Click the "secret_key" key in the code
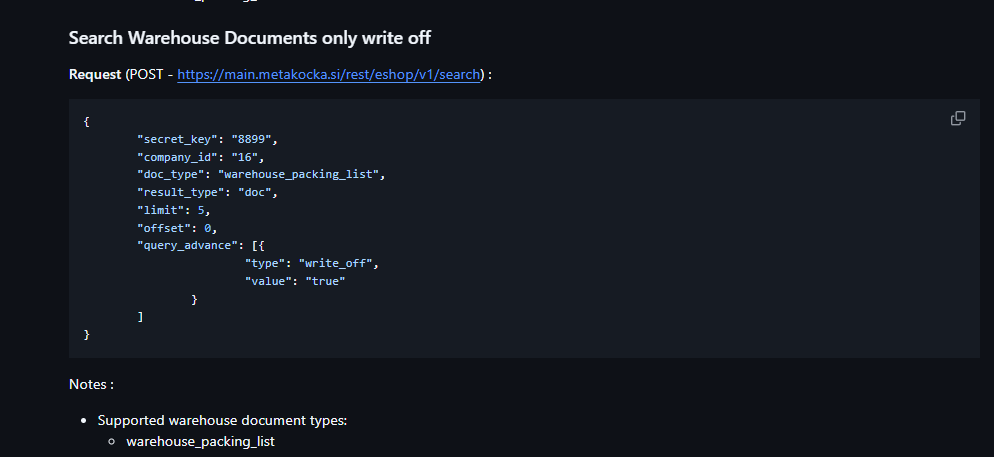 (x=178, y=139)
